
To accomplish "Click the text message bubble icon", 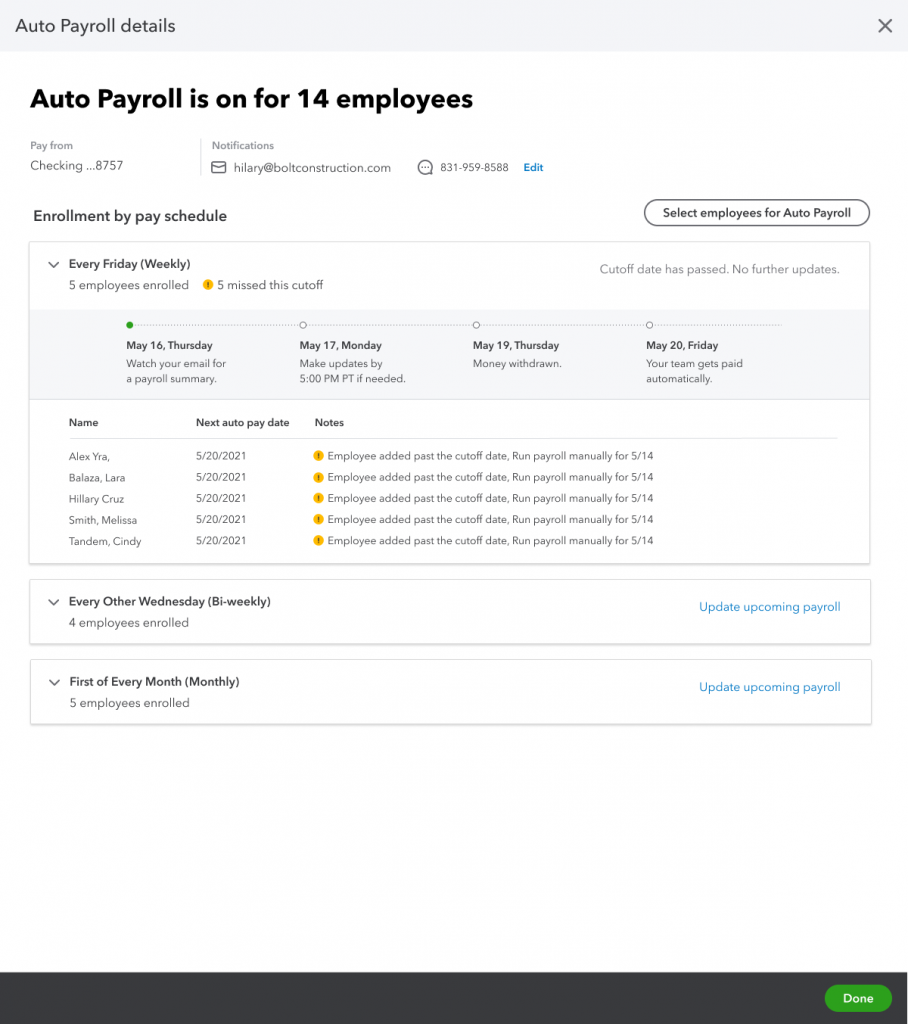I will [425, 168].
